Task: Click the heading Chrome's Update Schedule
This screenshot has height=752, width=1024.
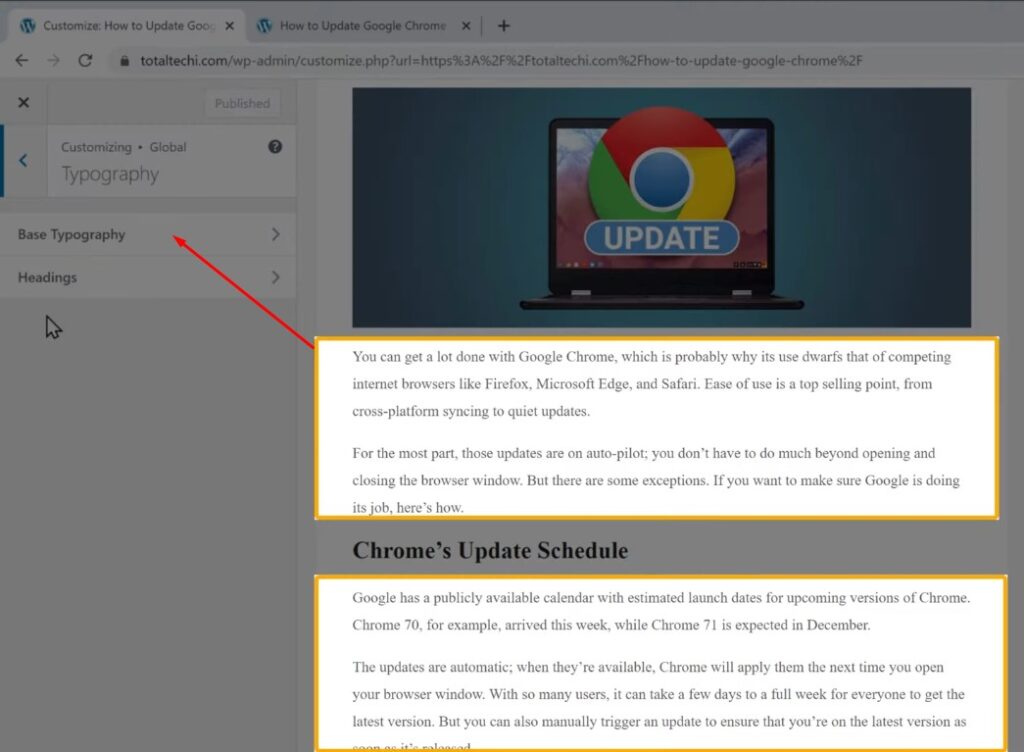Action: tap(489, 550)
